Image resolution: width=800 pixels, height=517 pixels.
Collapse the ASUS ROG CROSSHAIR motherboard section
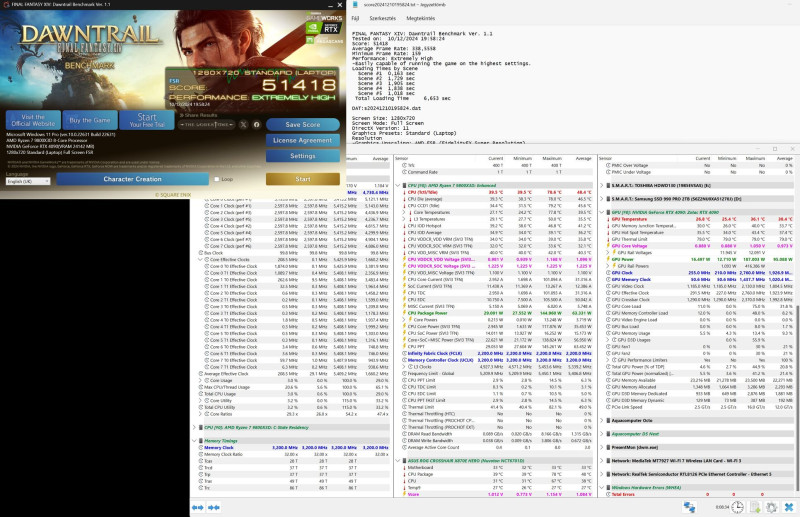(x=398, y=460)
